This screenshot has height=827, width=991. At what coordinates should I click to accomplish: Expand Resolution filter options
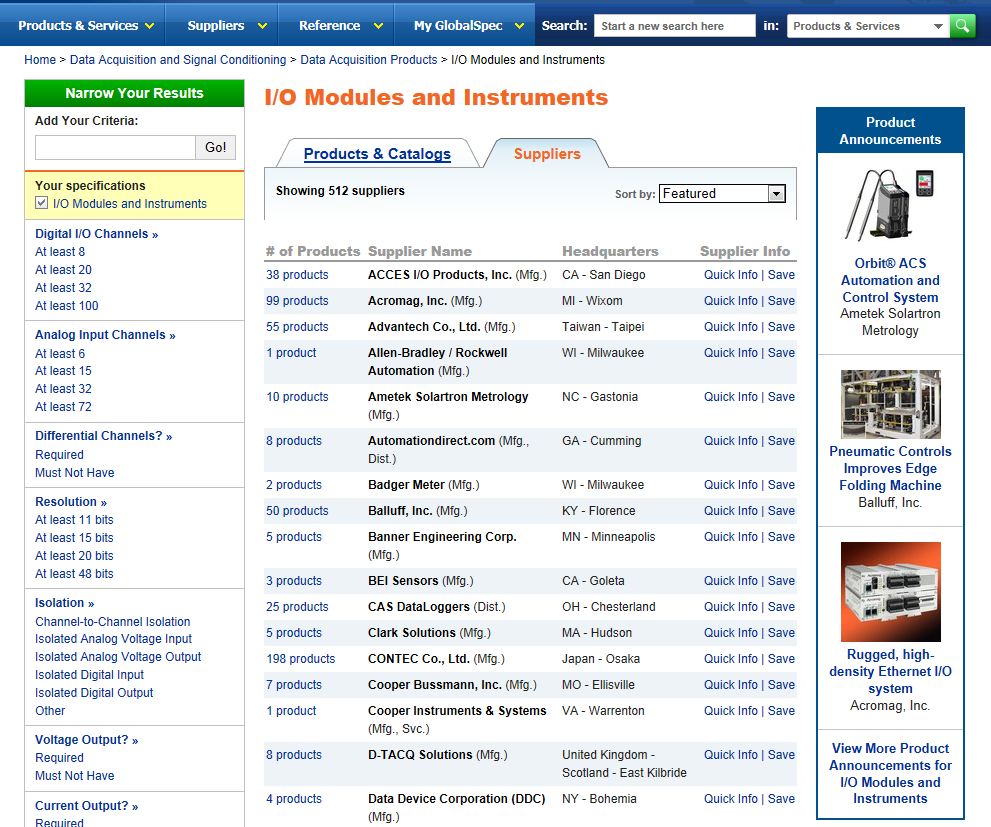[71, 502]
